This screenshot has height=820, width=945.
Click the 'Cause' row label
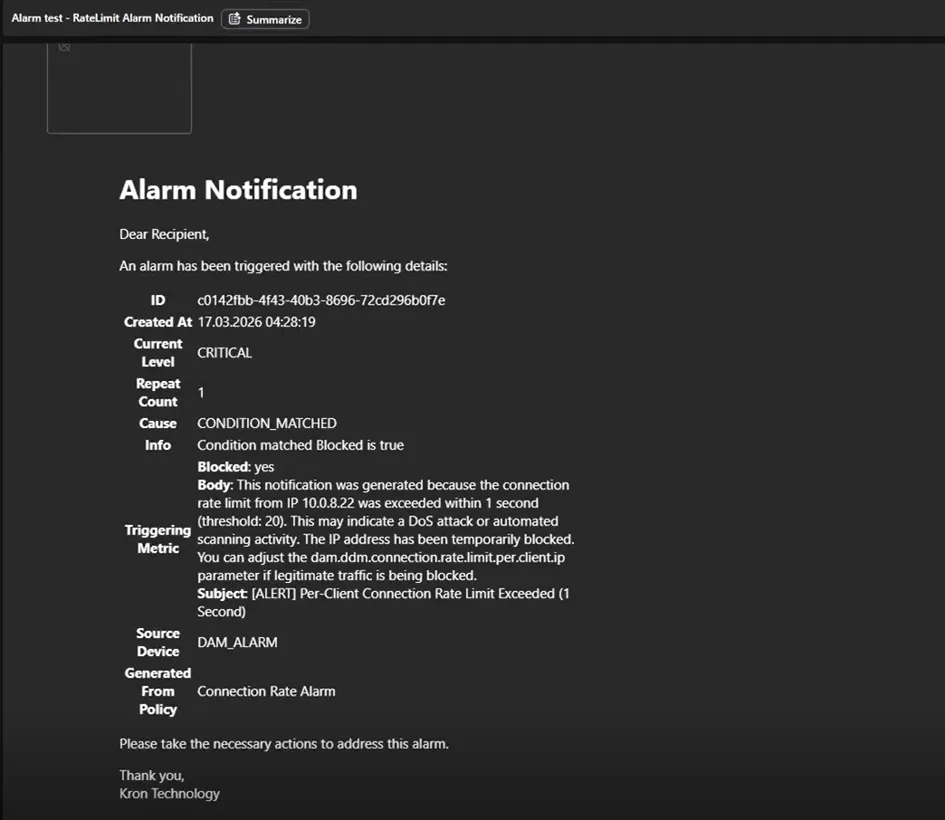coord(158,423)
